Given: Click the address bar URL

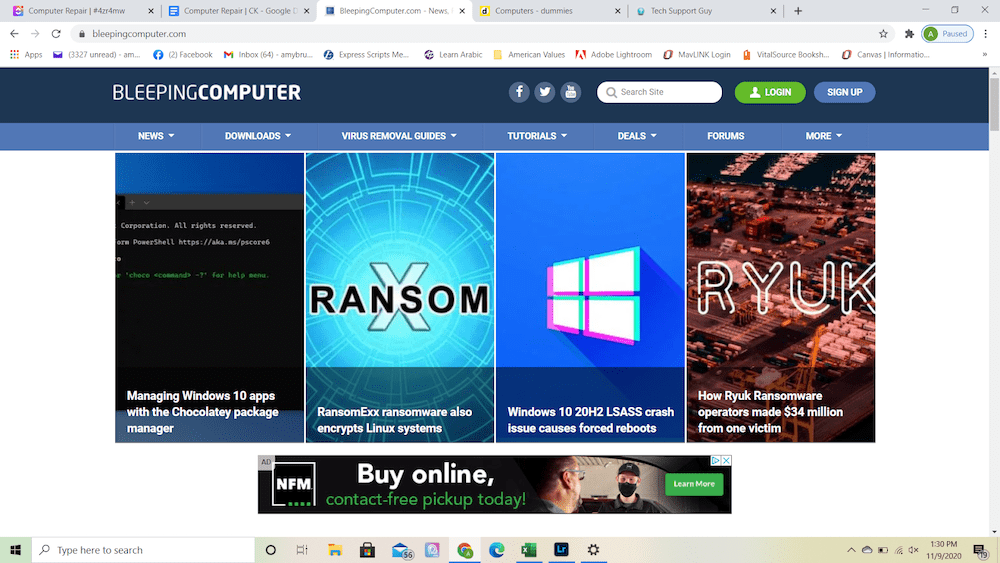Looking at the screenshot, I should coord(139,34).
